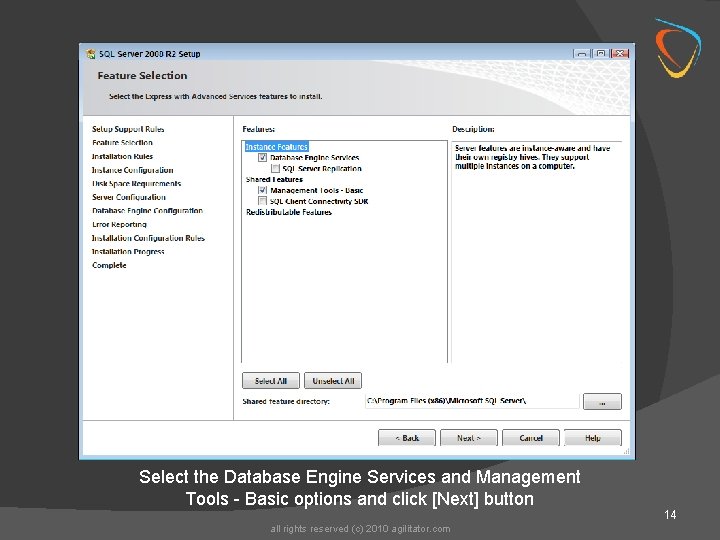Click the Unselect All button

point(333,381)
